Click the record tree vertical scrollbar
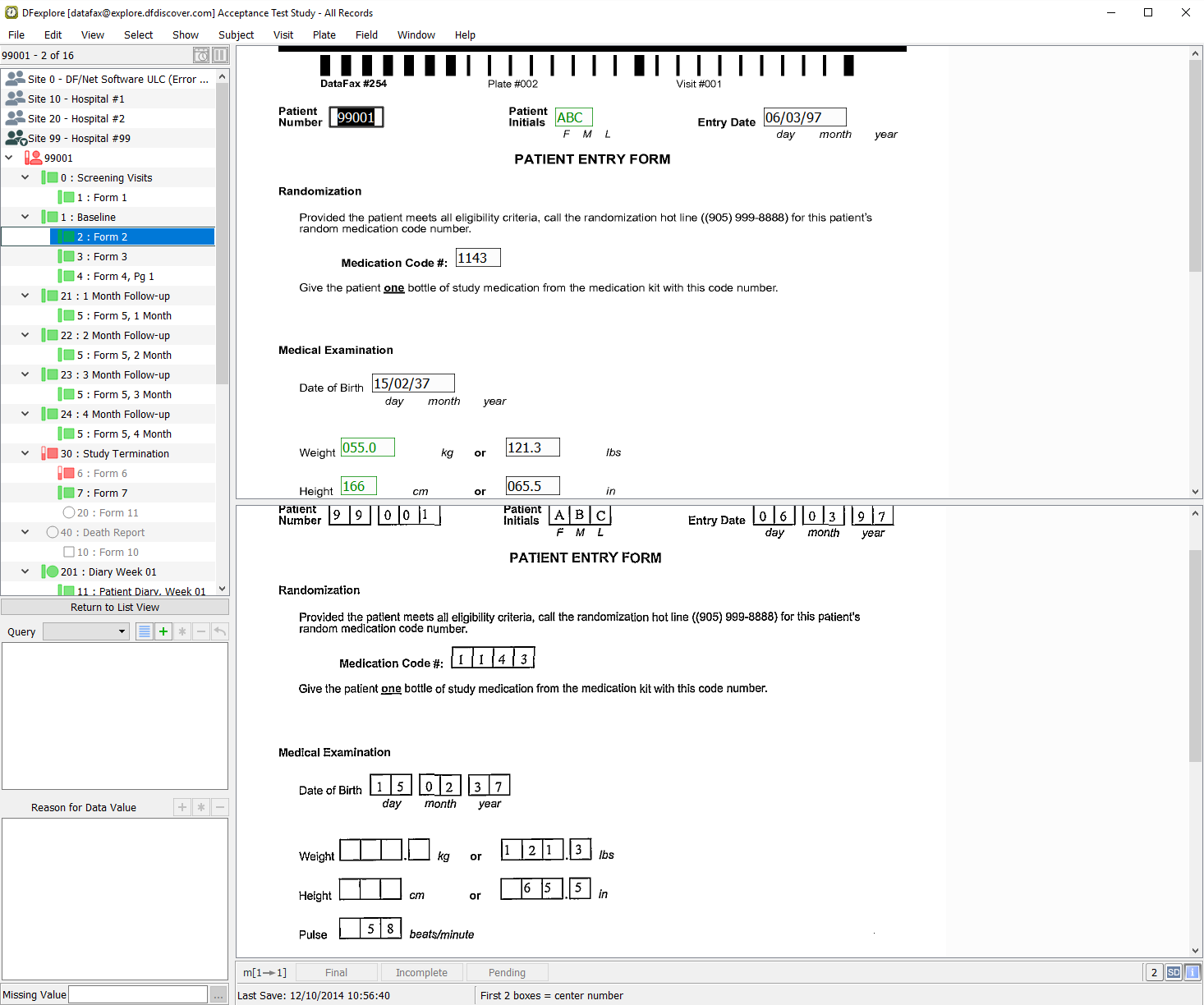The width and height of the screenshot is (1204, 1005). coord(222,246)
